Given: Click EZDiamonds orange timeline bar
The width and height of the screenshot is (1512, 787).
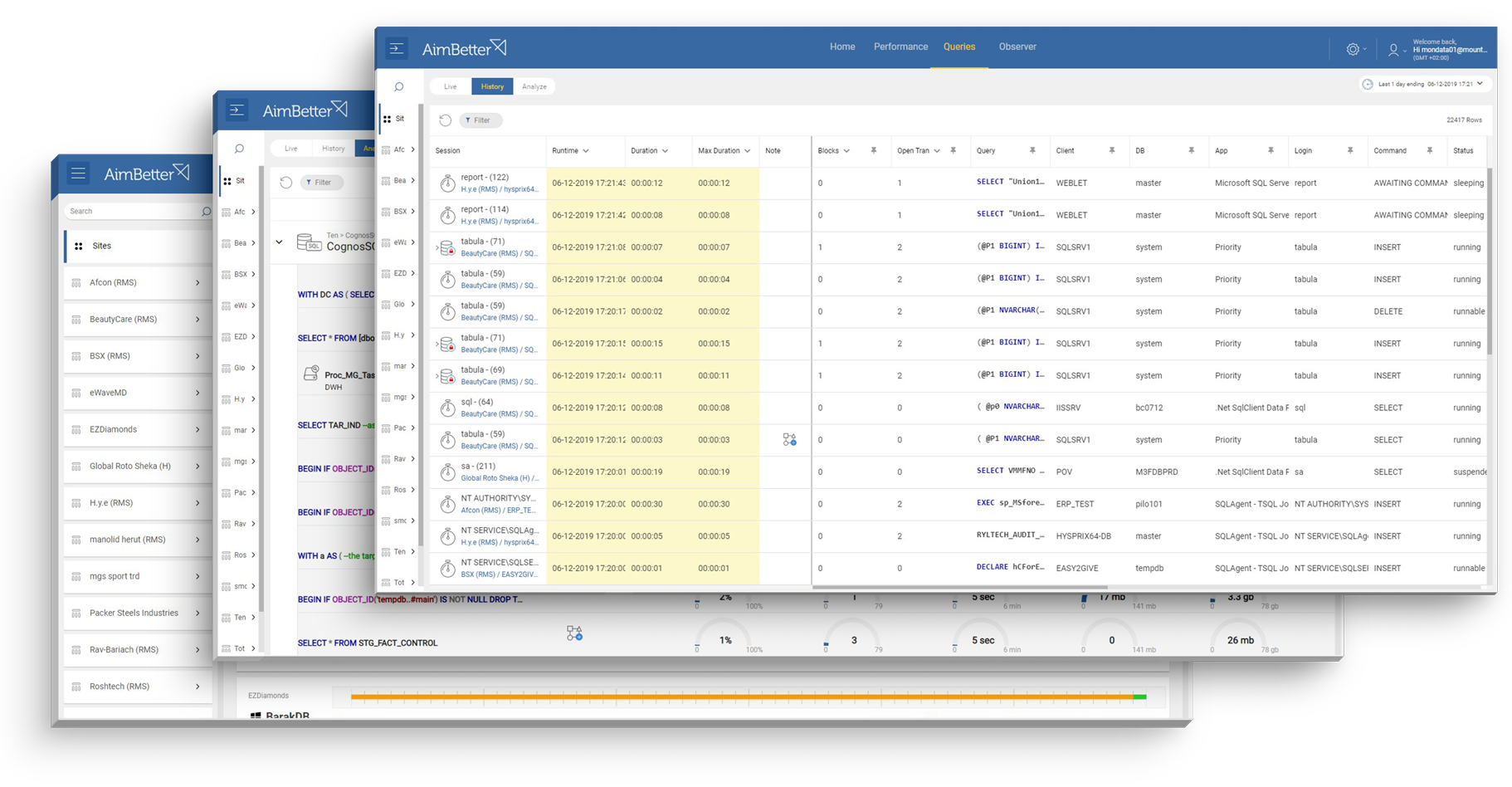Looking at the screenshot, I should coord(742,697).
